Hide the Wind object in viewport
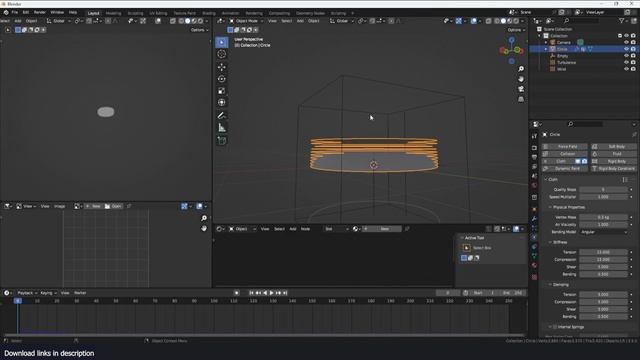 (x=626, y=69)
